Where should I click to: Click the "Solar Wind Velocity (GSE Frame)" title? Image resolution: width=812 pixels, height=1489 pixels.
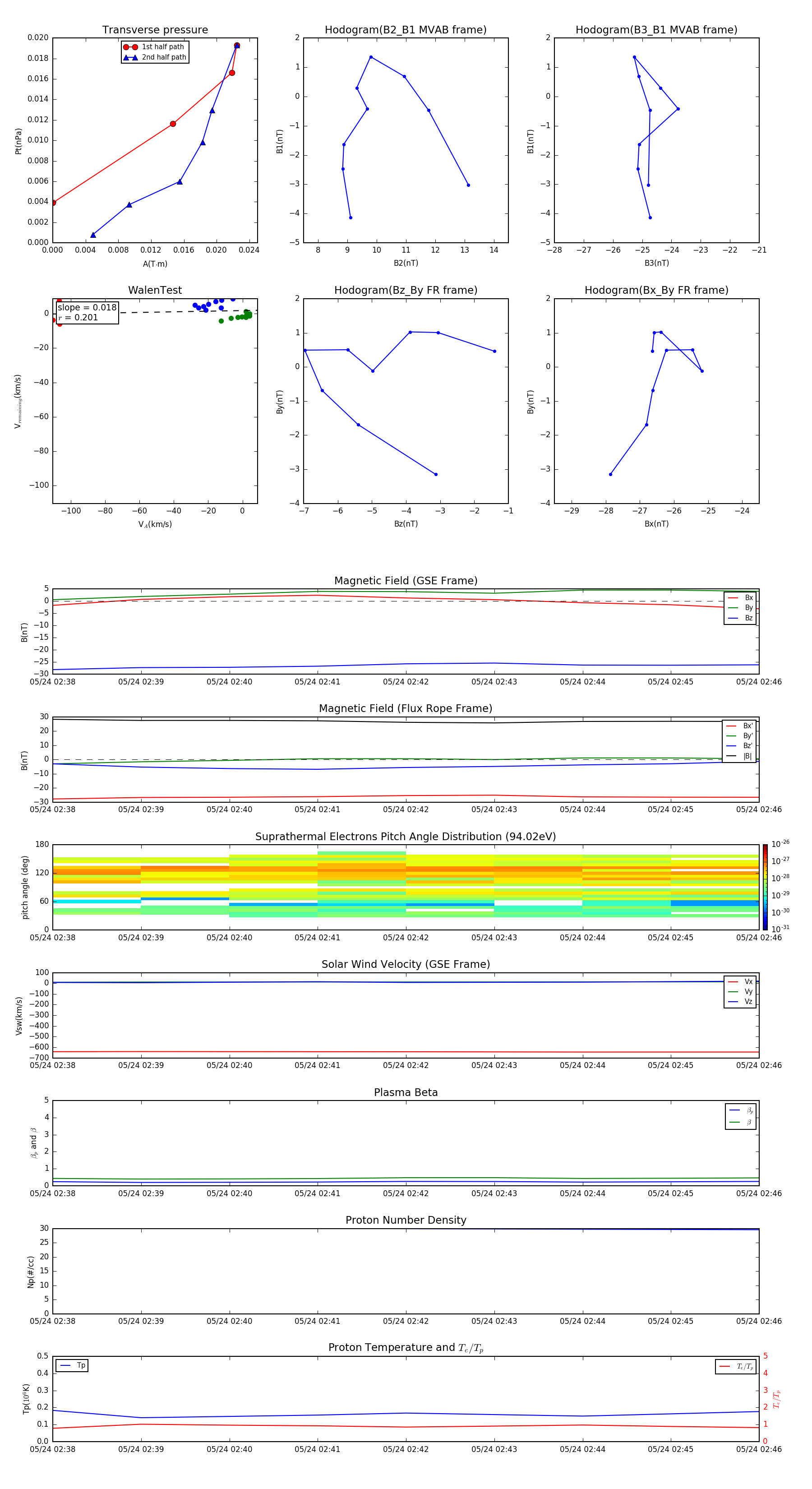406,964
